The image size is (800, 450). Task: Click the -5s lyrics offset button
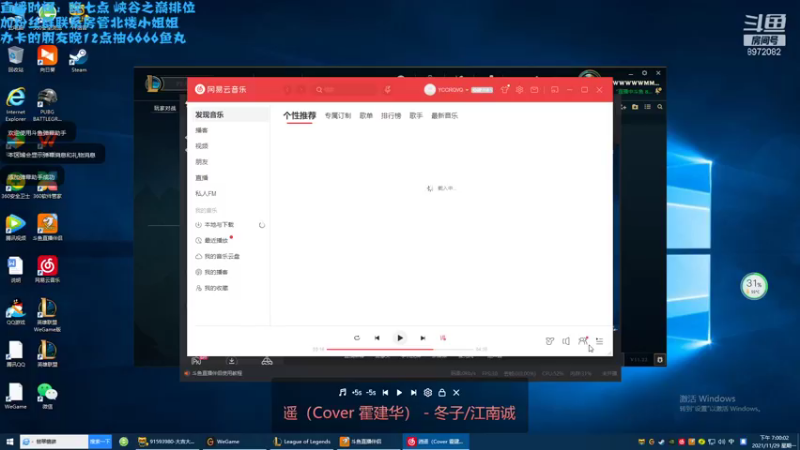(371, 392)
